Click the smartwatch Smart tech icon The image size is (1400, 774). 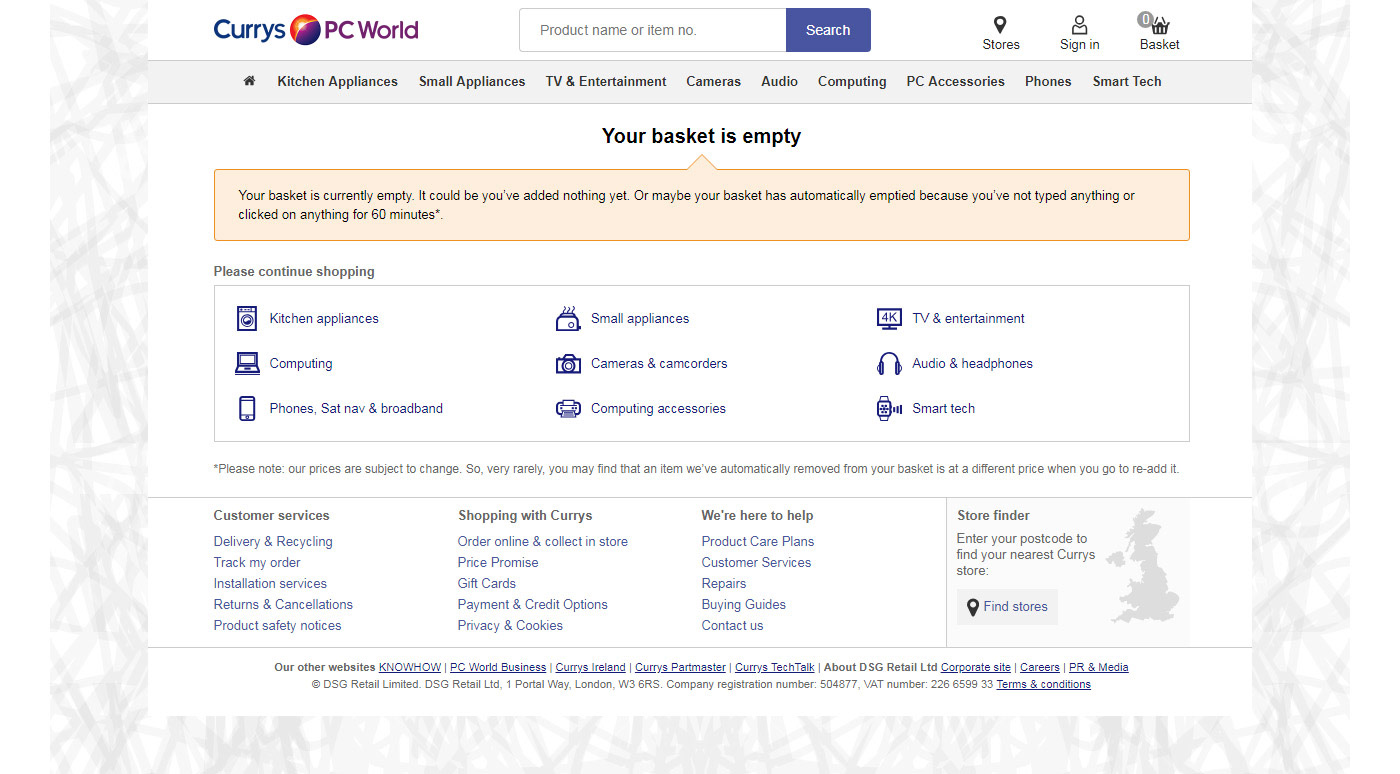(x=889, y=408)
